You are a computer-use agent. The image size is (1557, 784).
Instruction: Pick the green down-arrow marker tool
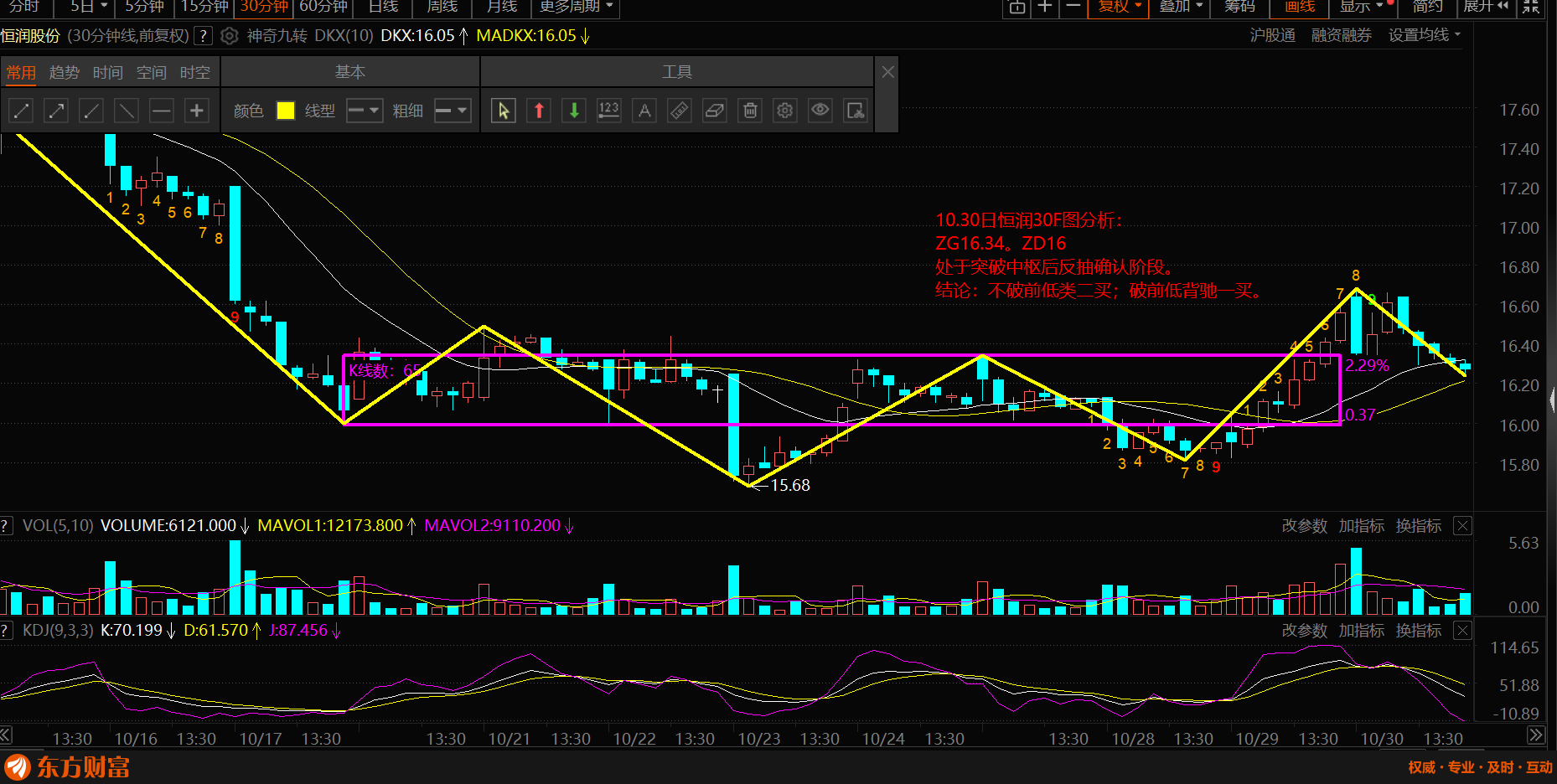click(x=574, y=111)
